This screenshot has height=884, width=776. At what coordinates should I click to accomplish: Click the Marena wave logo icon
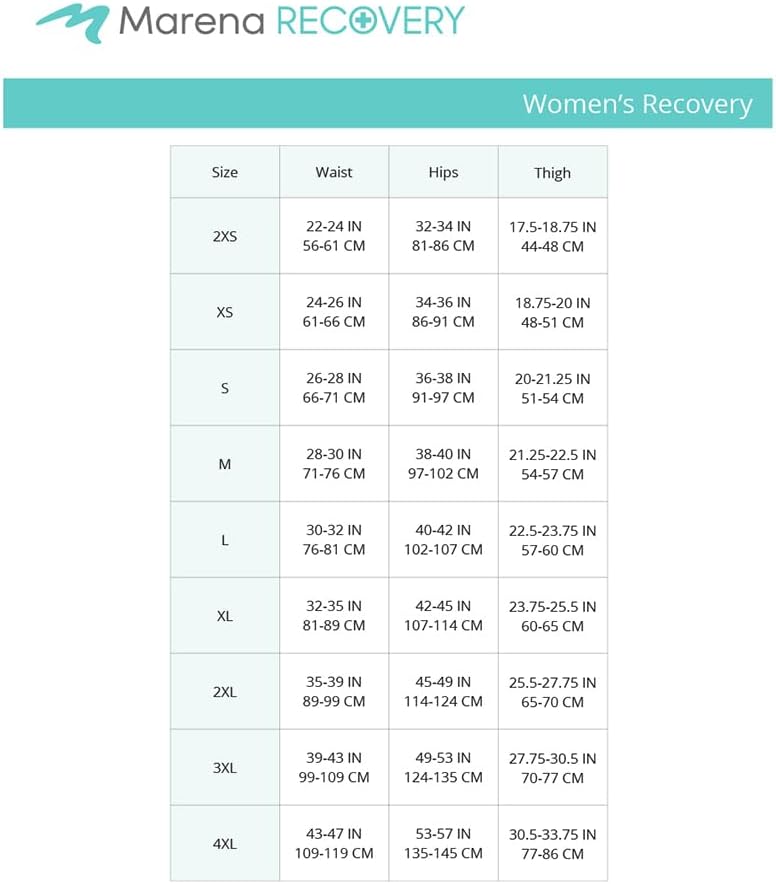pos(73,22)
